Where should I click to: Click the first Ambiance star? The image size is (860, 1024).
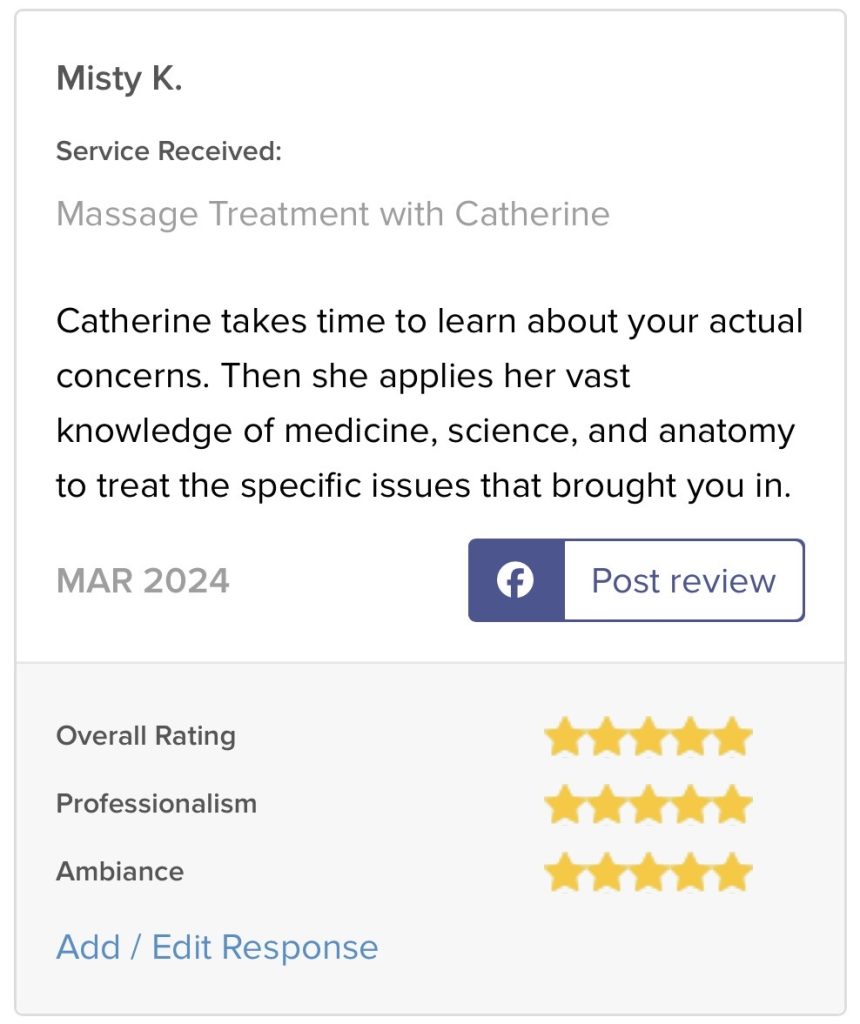(564, 872)
